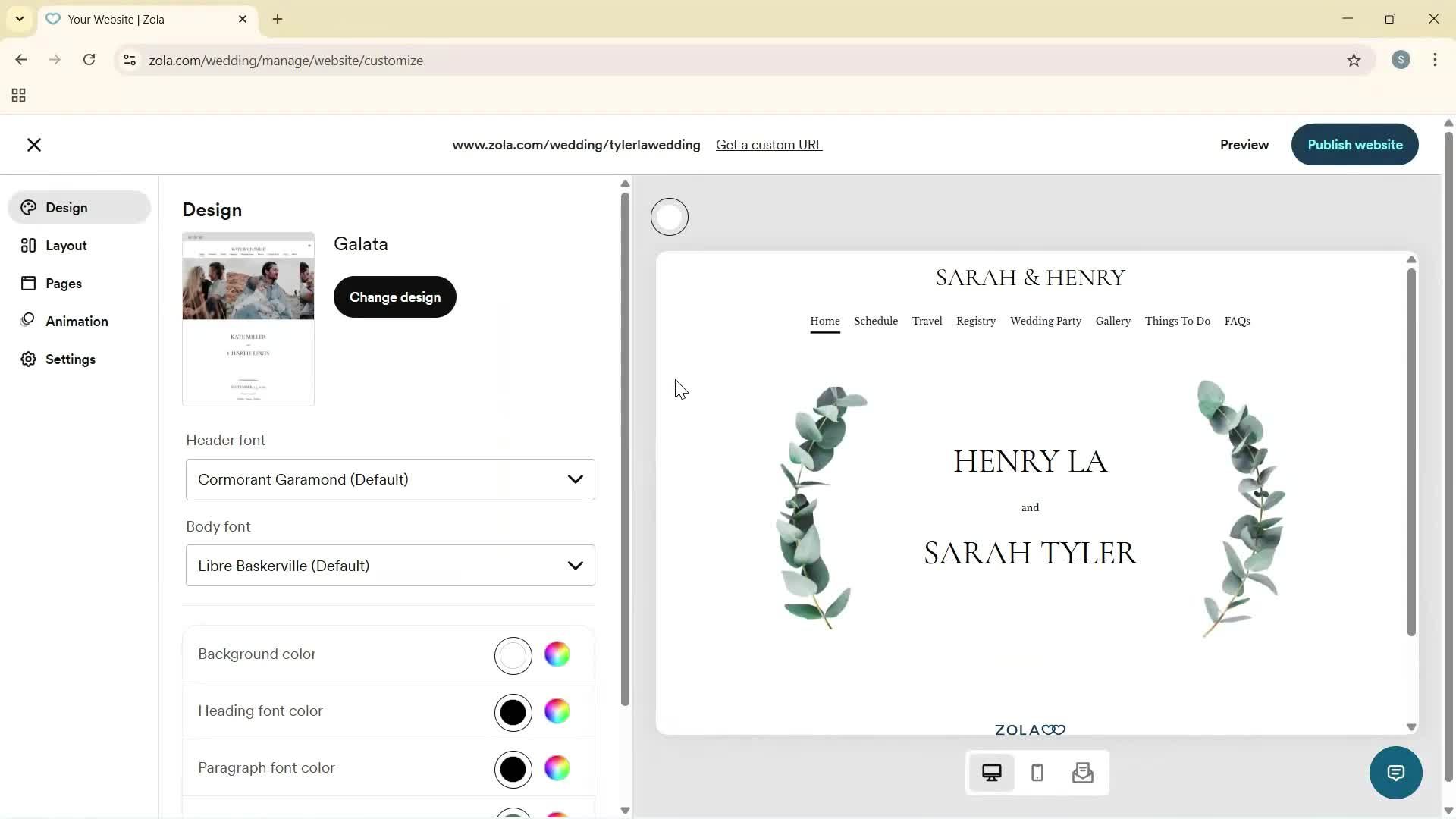This screenshot has width=1456, height=819.
Task: Select the desktop preview icon
Action: pos(992,772)
